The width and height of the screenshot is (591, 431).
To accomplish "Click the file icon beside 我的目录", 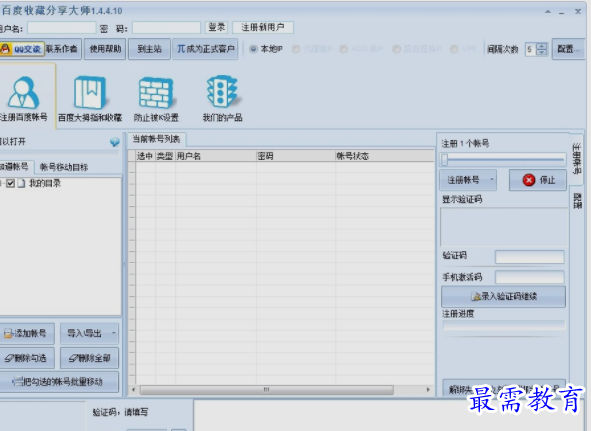I will tap(21, 184).
